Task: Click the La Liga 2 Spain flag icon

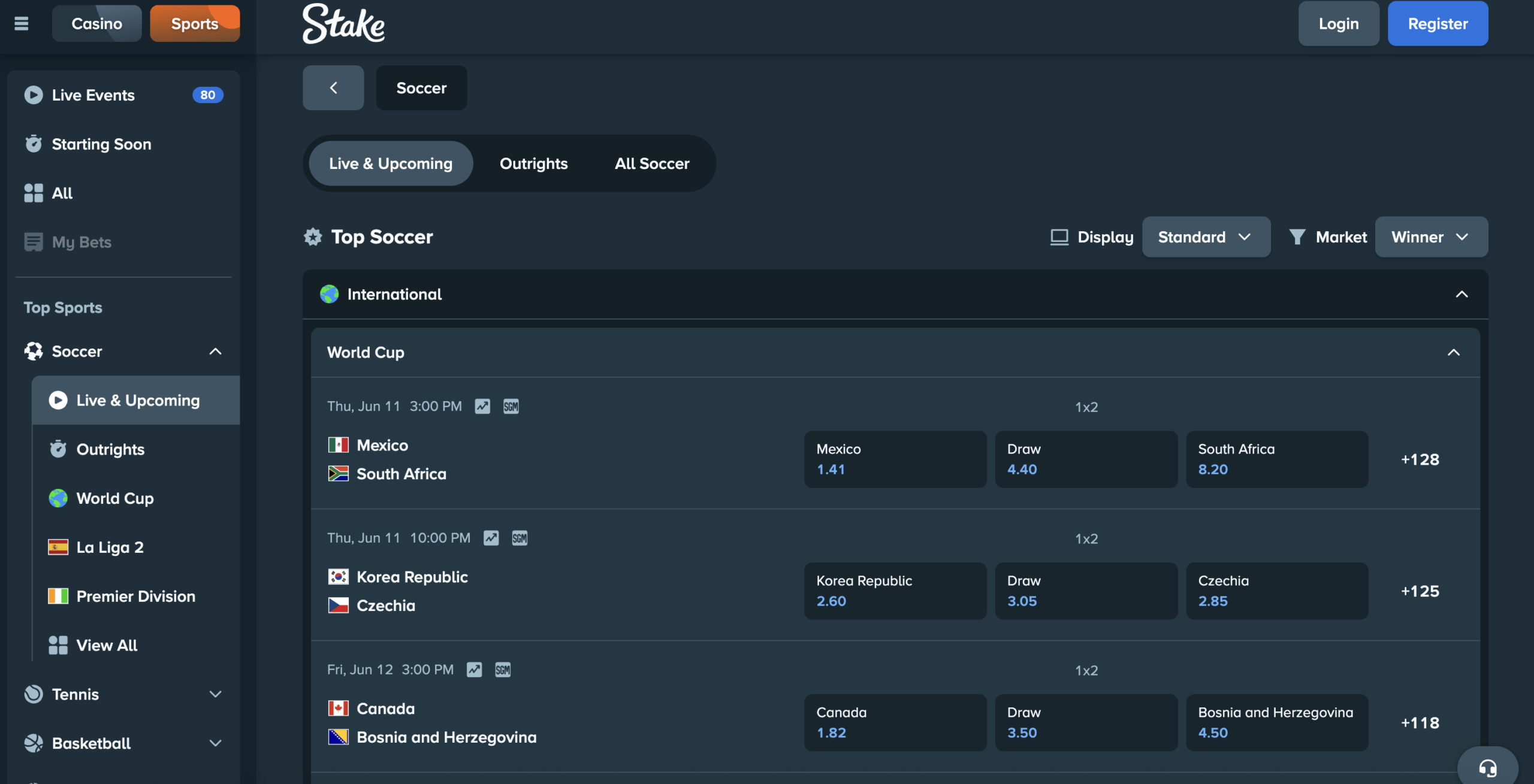Action: tap(58, 547)
